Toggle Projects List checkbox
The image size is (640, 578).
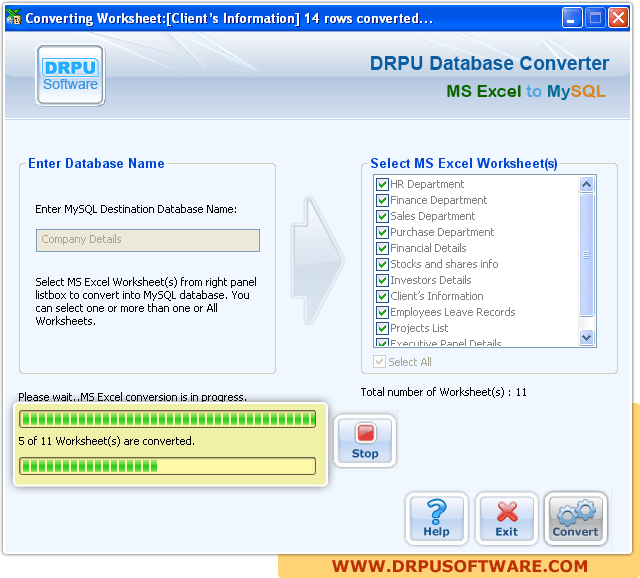382,328
